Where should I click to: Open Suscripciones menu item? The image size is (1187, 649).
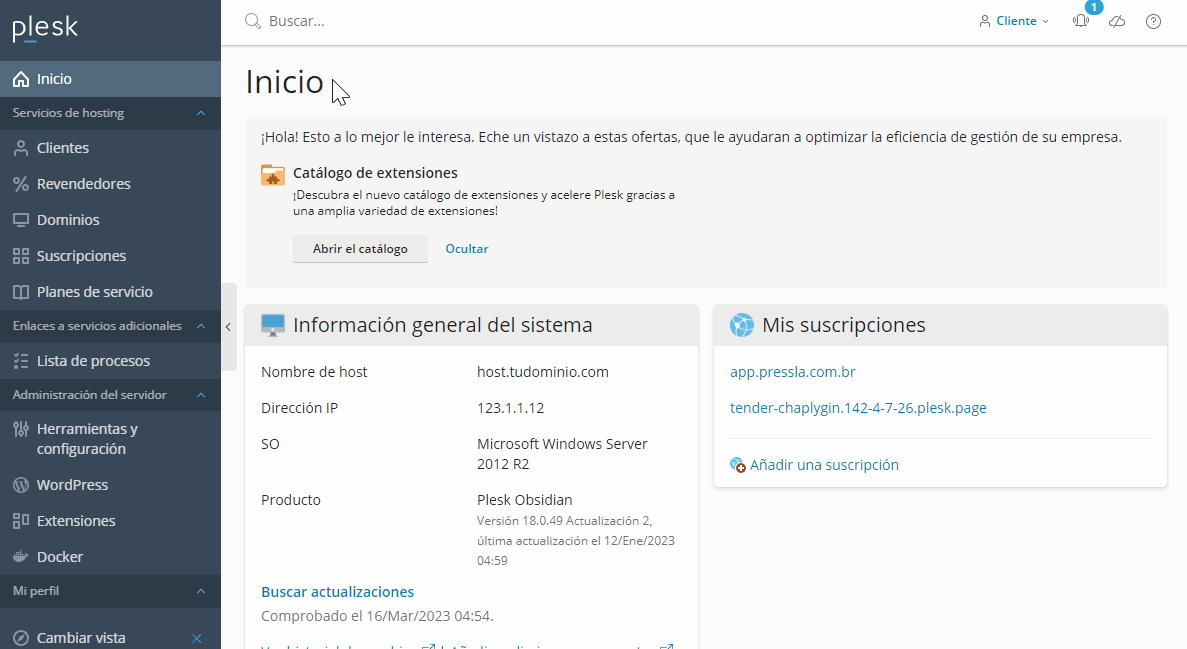point(111,256)
